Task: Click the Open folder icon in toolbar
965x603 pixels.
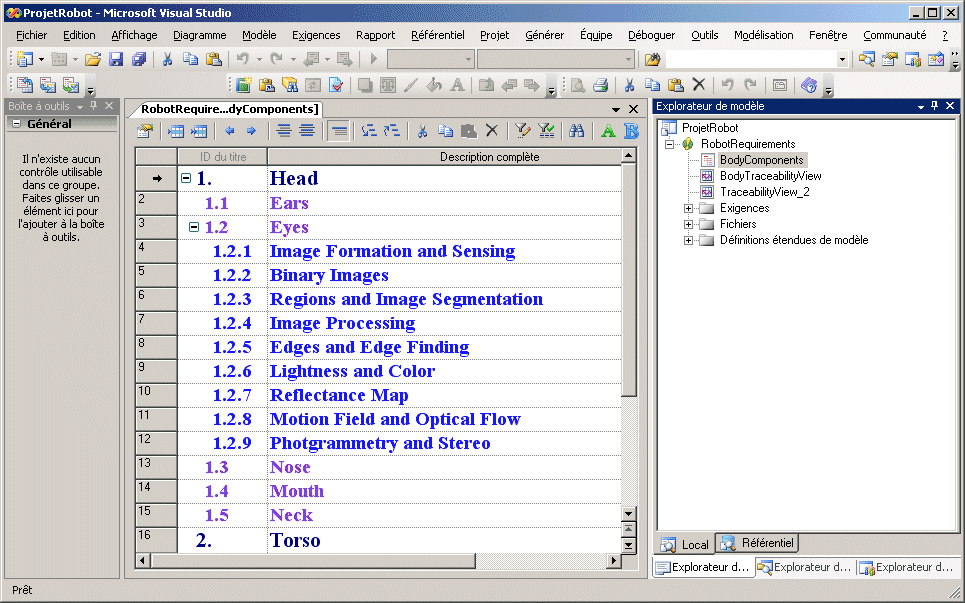Action: [92, 60]
